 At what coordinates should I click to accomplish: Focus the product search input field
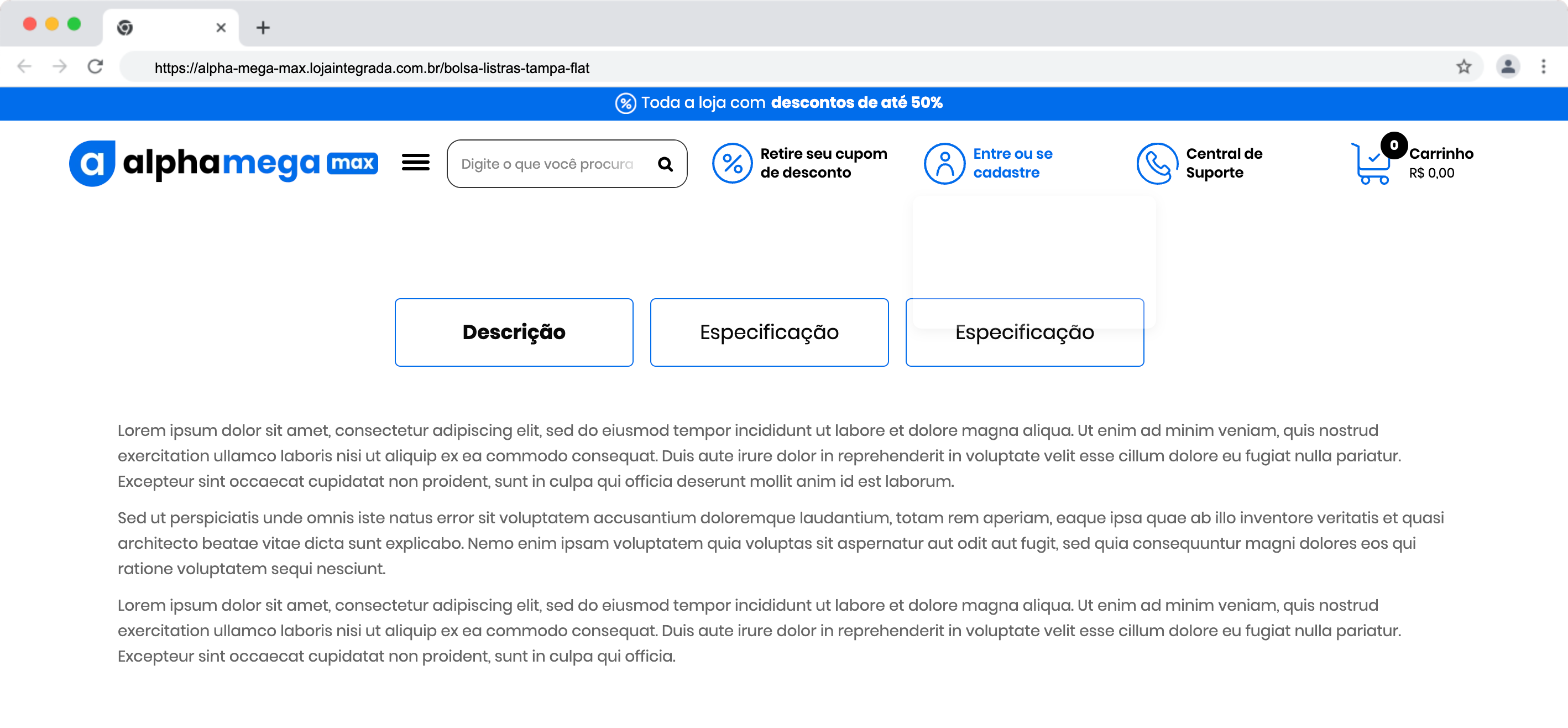pyautogui.click(x=548, y=164)
